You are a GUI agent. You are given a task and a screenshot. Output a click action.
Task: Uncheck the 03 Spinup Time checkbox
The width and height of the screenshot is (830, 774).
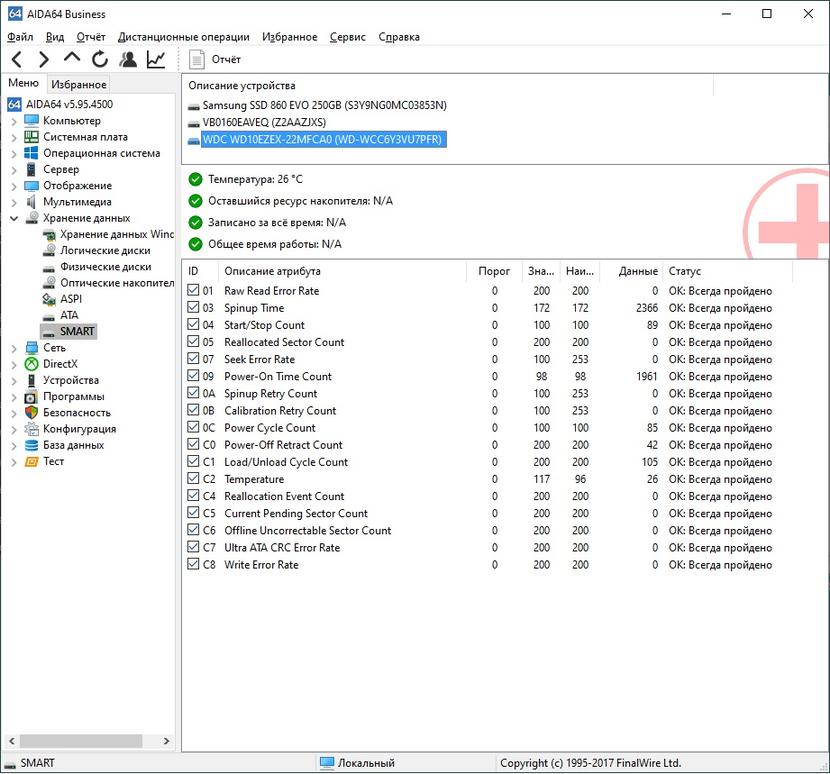tap(193, 307)
